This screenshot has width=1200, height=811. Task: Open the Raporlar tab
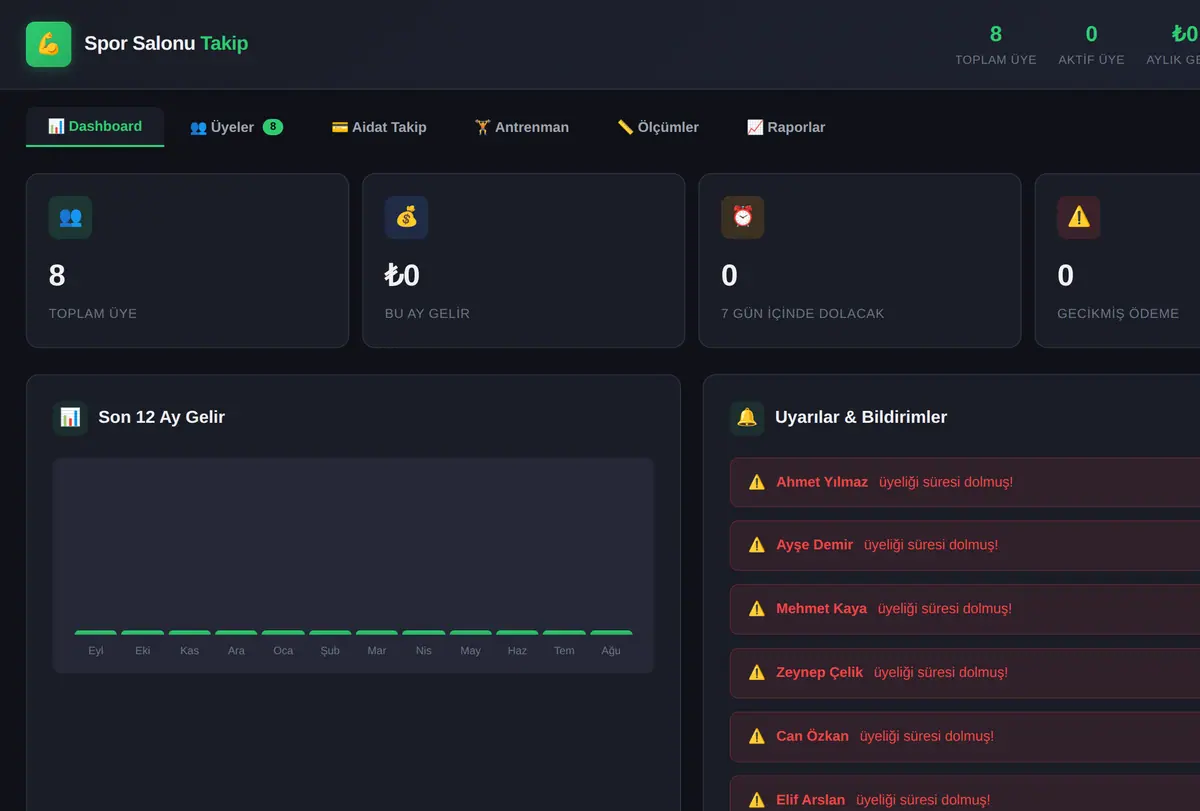point(786,127)
